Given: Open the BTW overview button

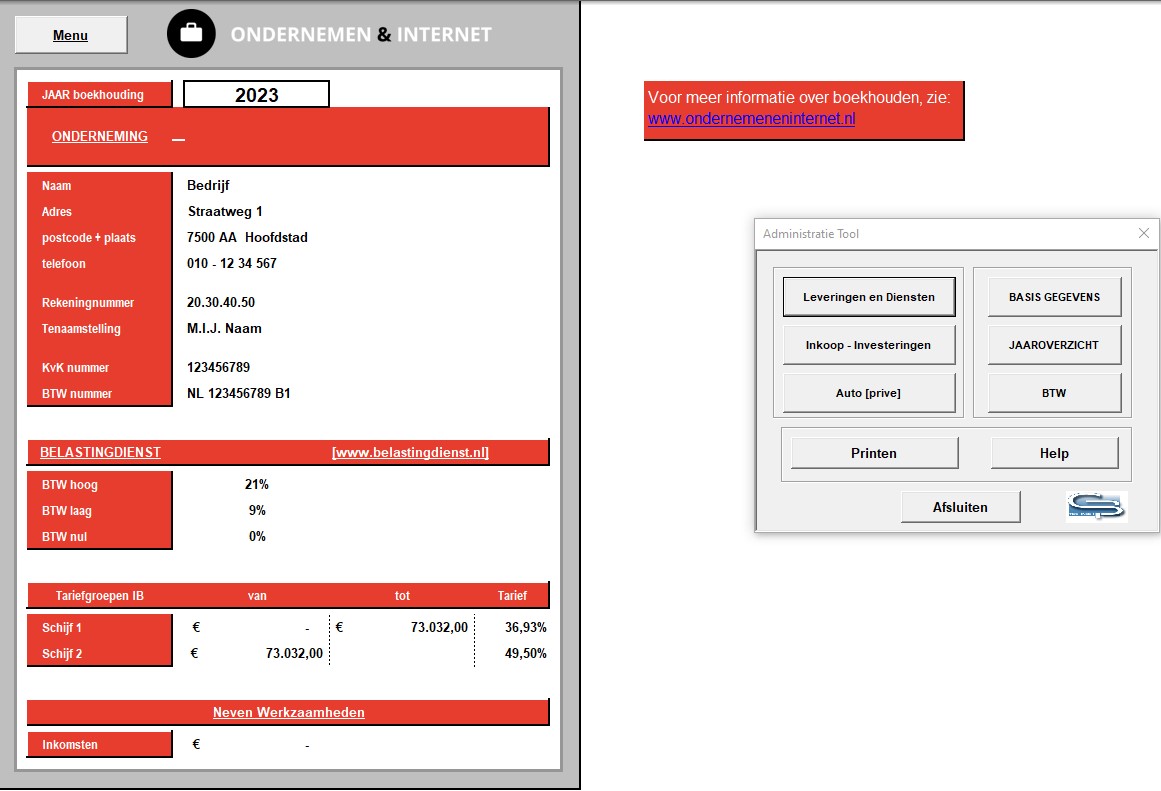Looking at the screenshot, I should pyautogui.click(x=1054, y=393).
